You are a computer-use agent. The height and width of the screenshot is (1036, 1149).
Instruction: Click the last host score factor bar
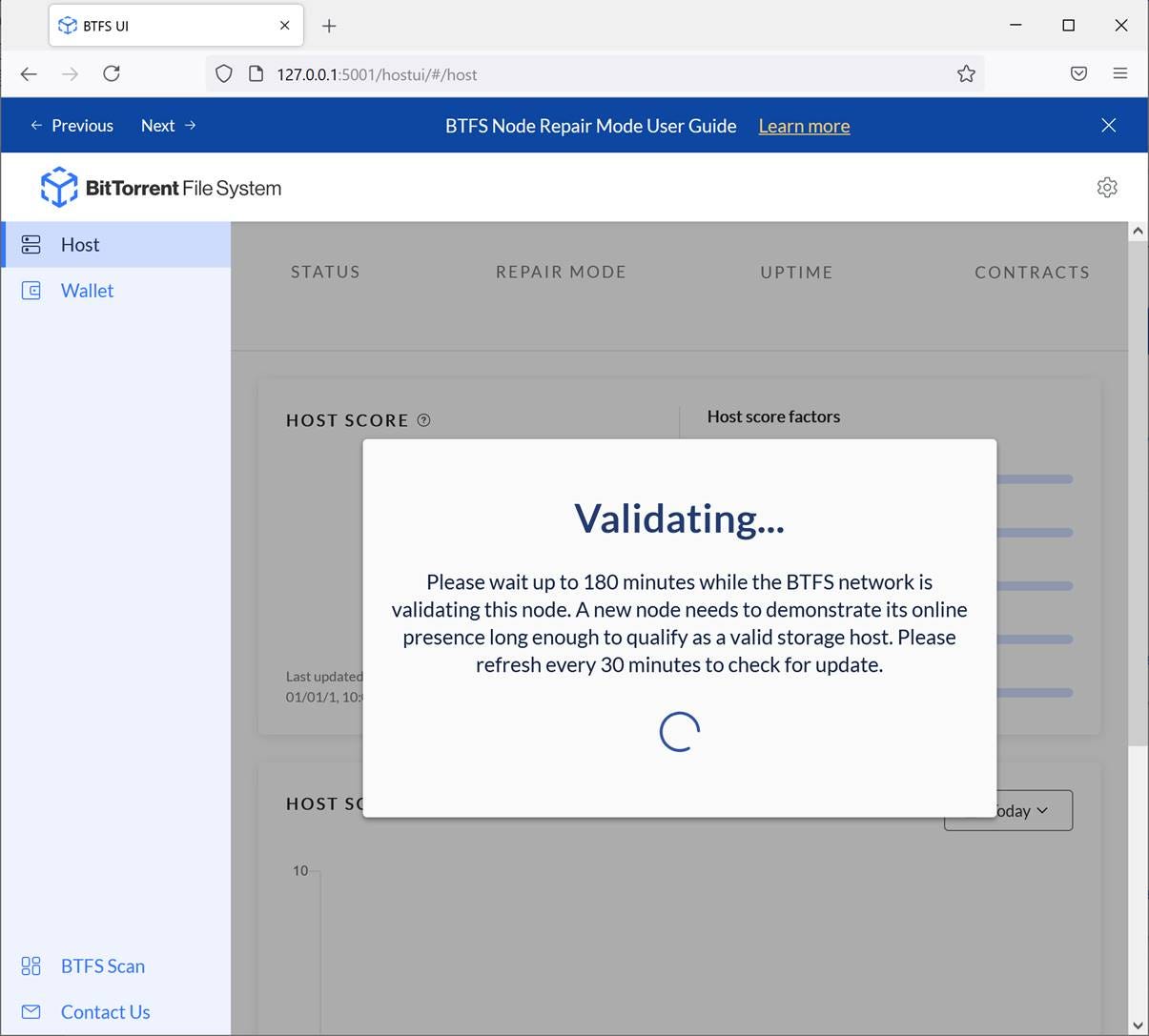point(1035,693)
